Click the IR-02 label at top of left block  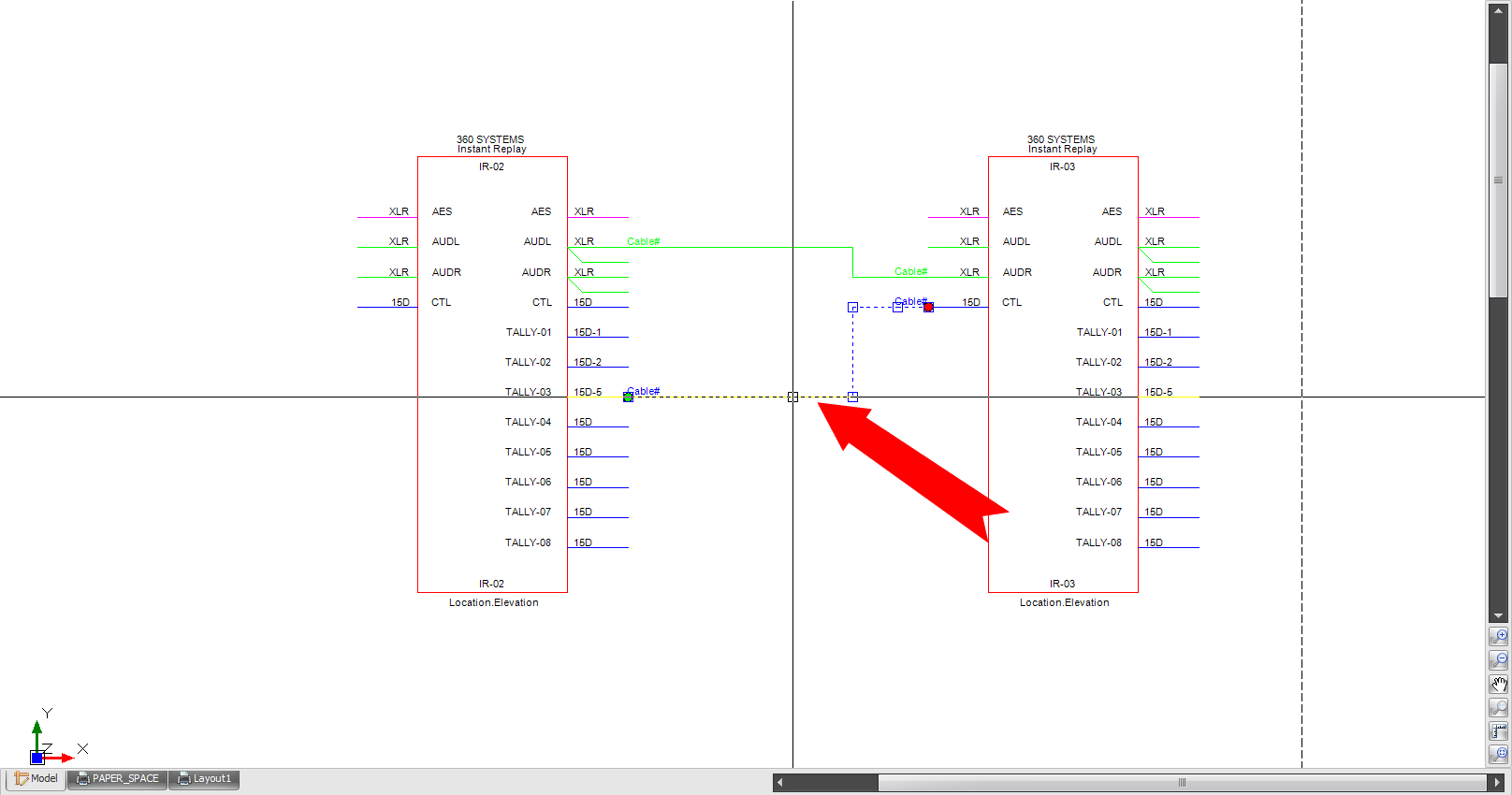pyautogui.click(x=491, y=166)
